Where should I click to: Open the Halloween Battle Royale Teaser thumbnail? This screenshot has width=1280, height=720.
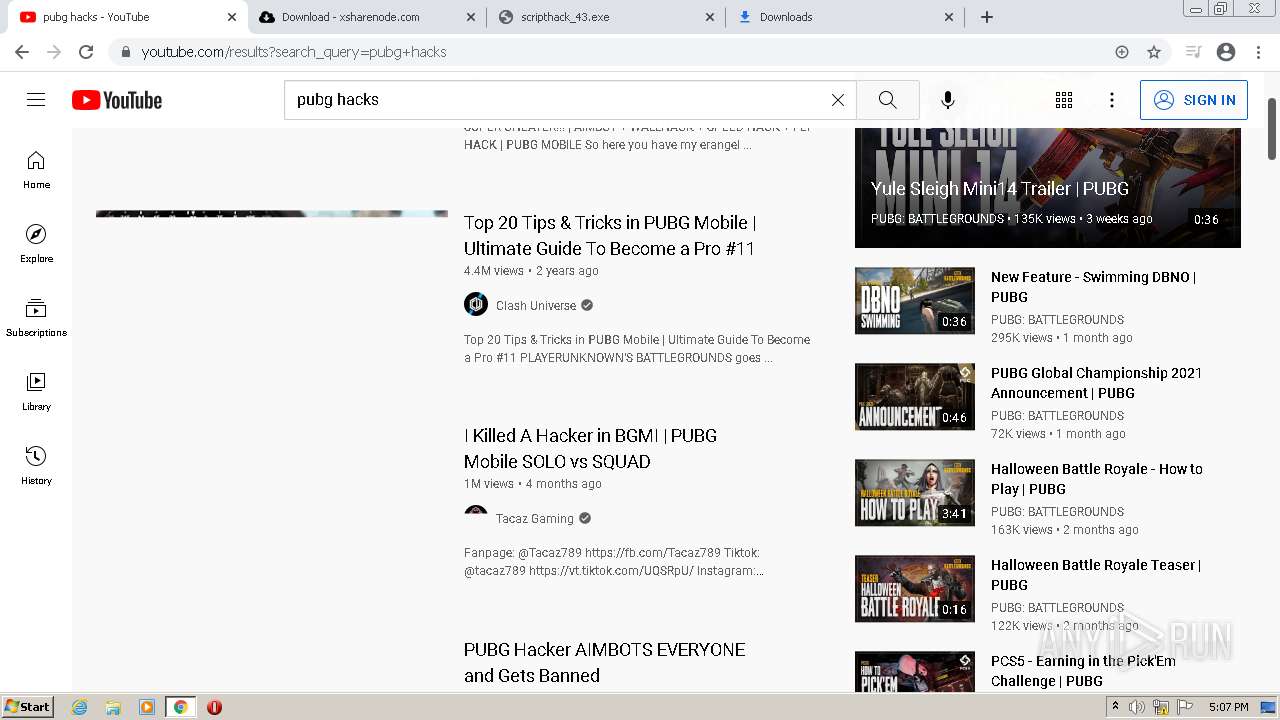tap(915, 588)
